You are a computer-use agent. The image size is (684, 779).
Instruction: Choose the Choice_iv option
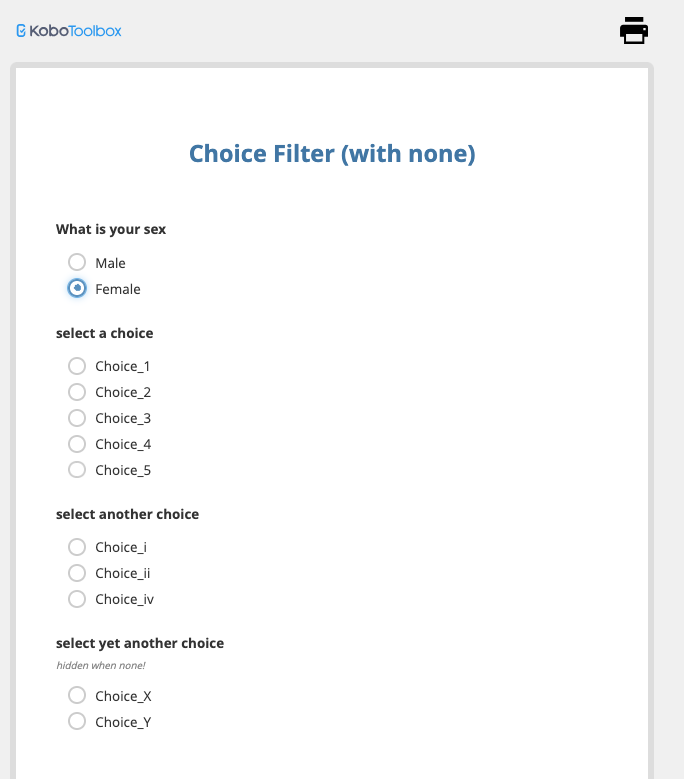point(77,599)
